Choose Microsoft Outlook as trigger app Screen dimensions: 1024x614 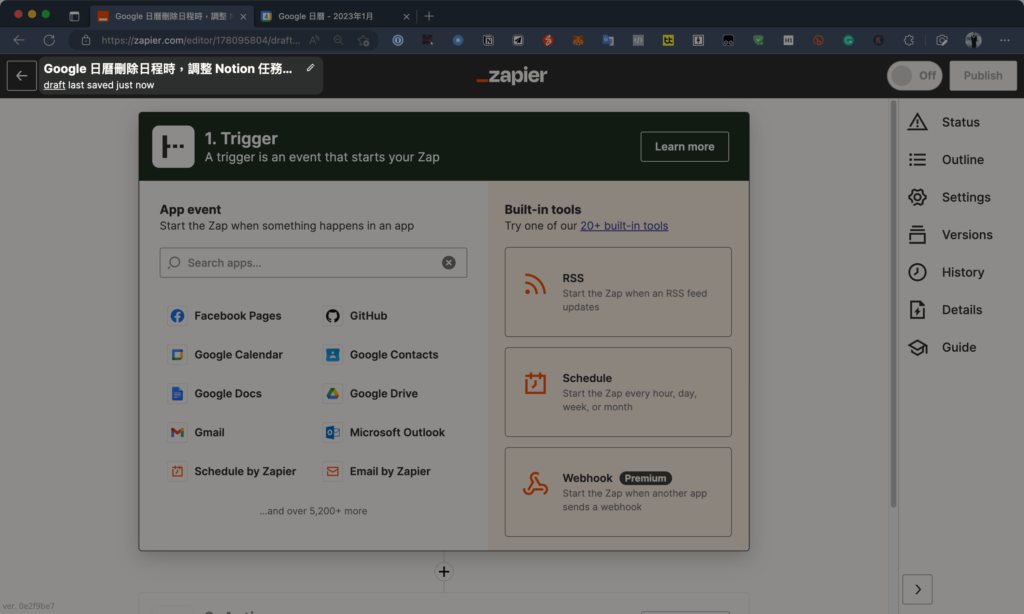pyautogui.click(x=385, y=432)
